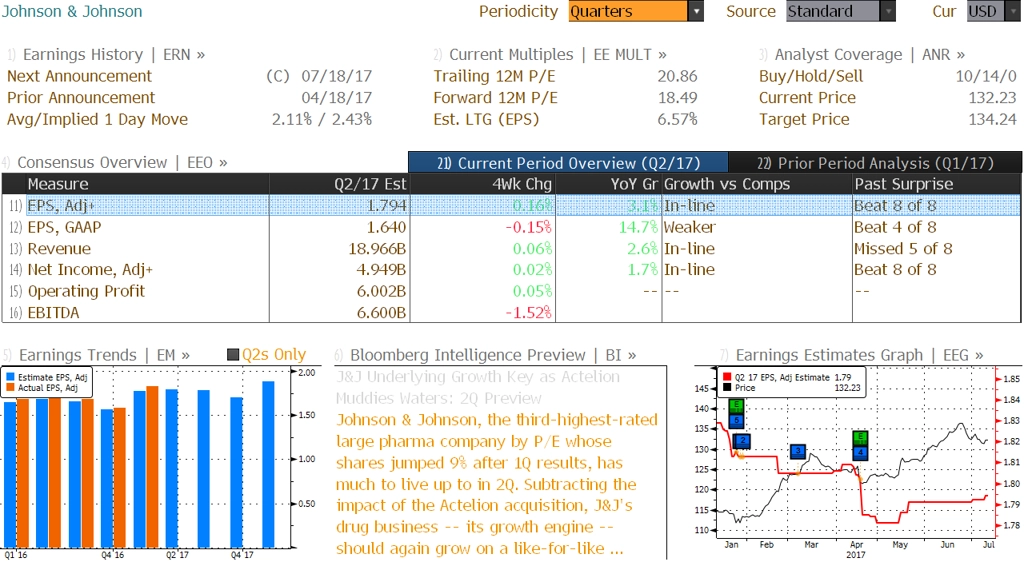Click the Target Price value 134.24
The image size is (1024, 562).
(992, 119)
